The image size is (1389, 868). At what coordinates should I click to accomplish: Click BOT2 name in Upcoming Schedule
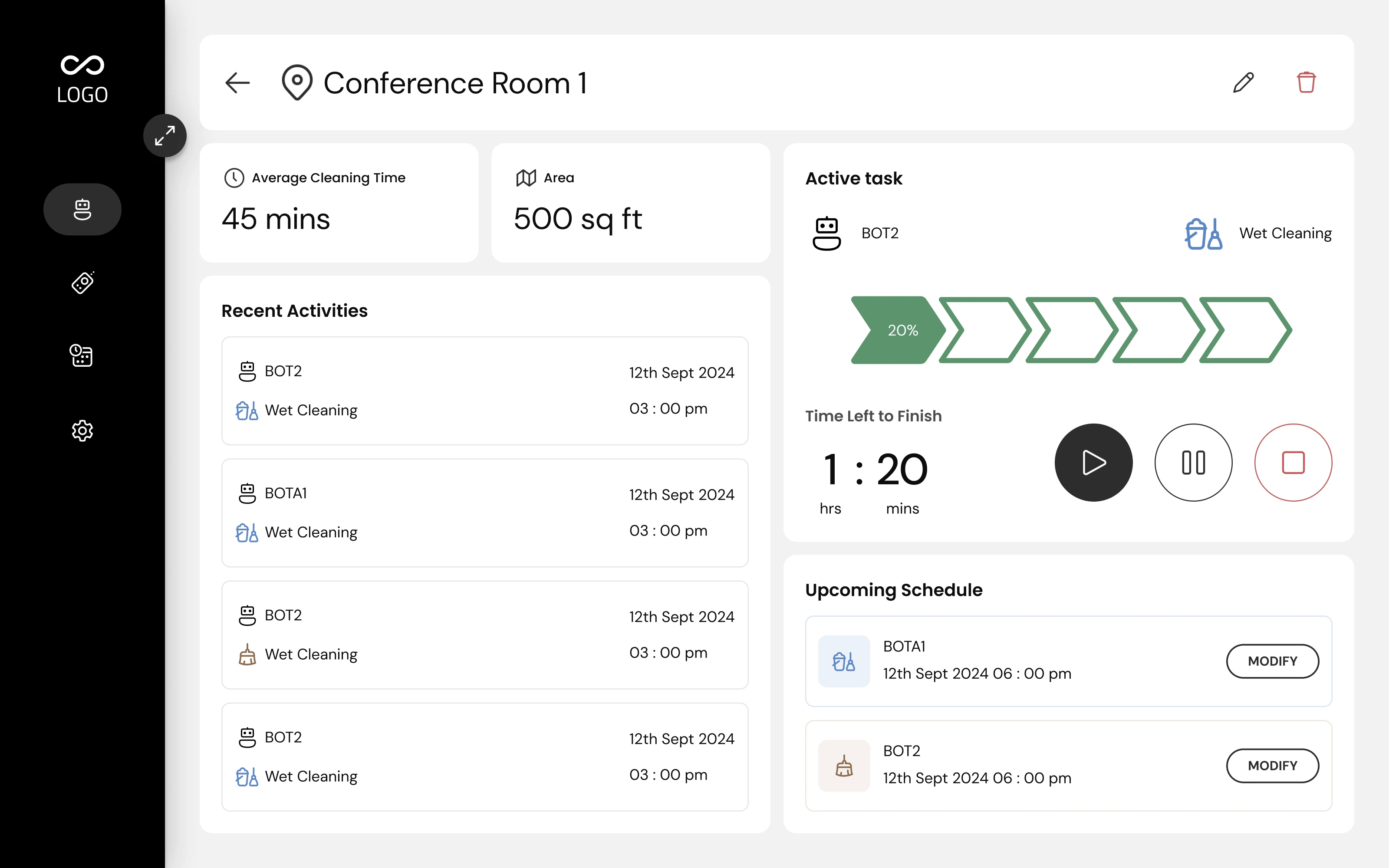tap(902, 751)
